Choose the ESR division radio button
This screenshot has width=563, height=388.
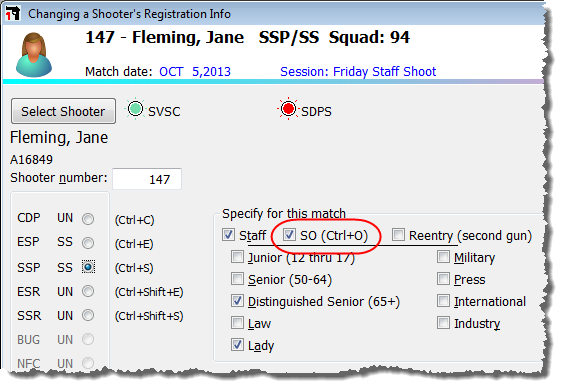tap(88, 291)
